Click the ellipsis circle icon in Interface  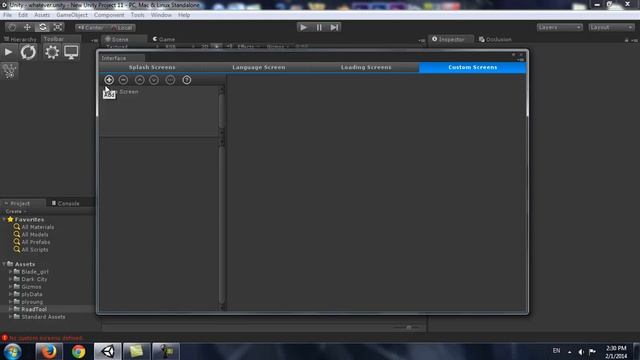[170, 80]
